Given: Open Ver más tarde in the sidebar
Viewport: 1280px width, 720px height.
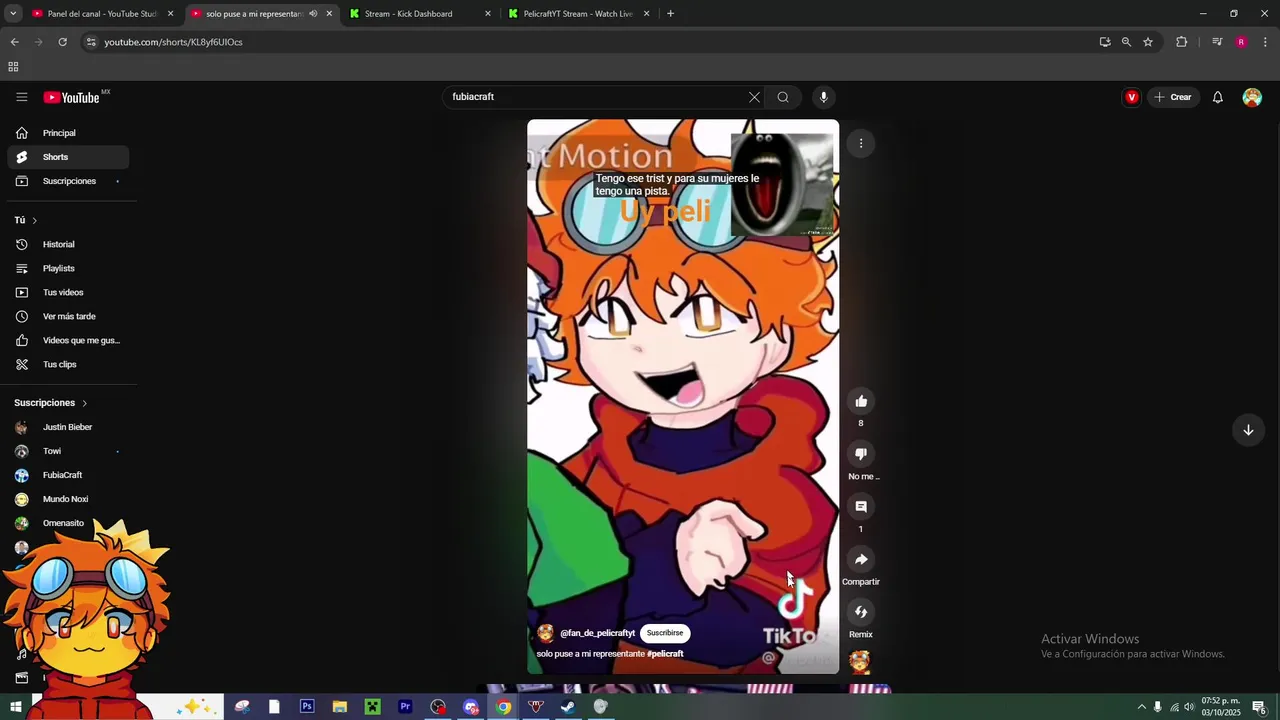Looking at the screenshot, I should (x=68, y=316).
